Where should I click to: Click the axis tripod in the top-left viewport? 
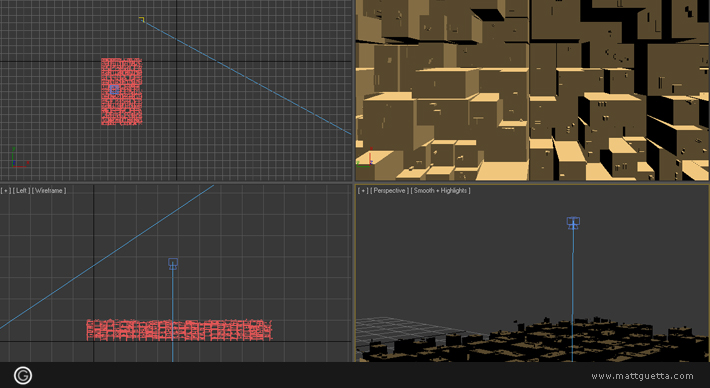pos(19,158)
